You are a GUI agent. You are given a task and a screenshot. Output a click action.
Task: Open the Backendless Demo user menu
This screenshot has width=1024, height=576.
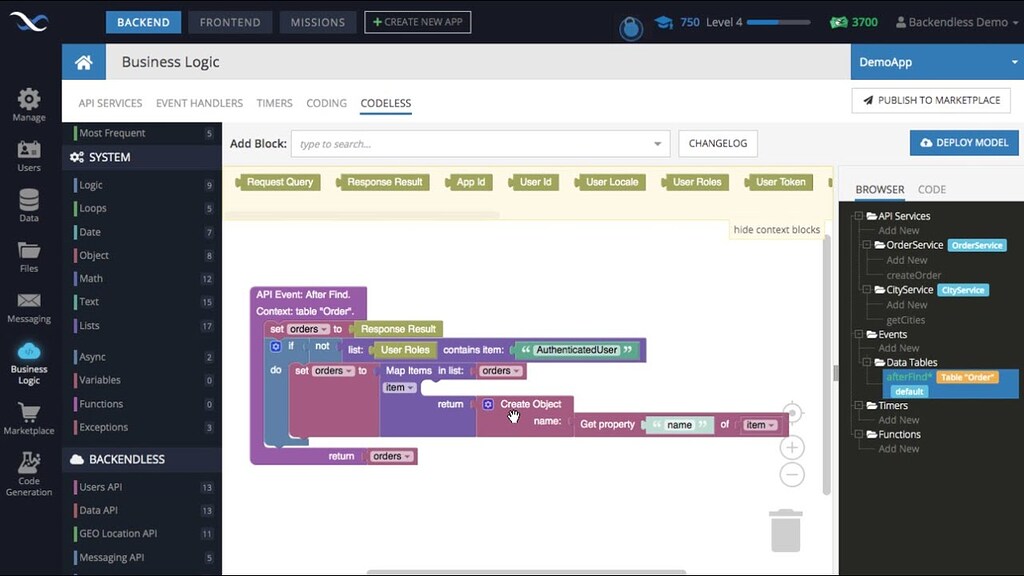point(957,22)
